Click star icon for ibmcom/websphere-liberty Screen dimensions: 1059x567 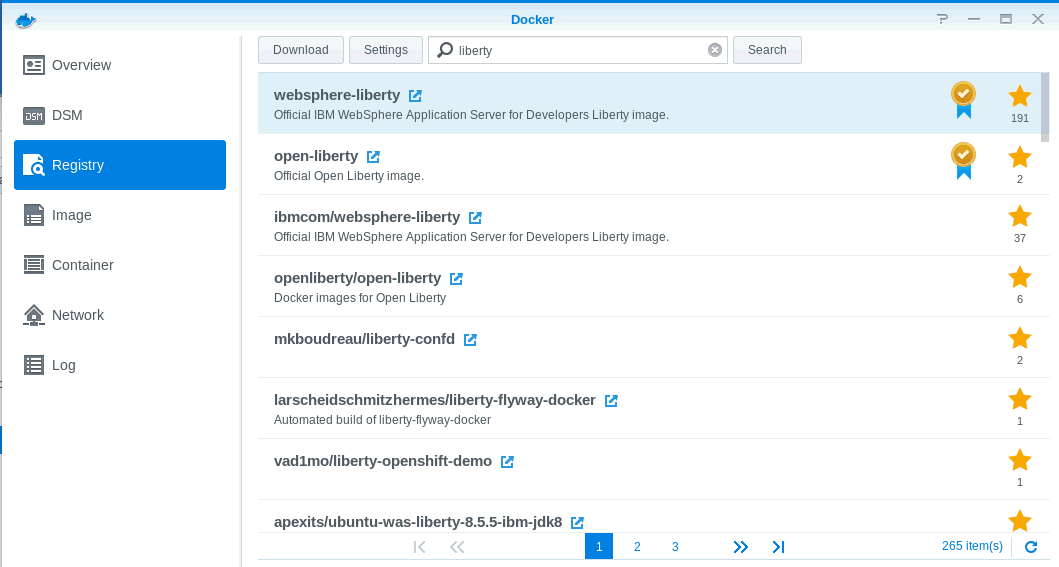[1019, 216]
